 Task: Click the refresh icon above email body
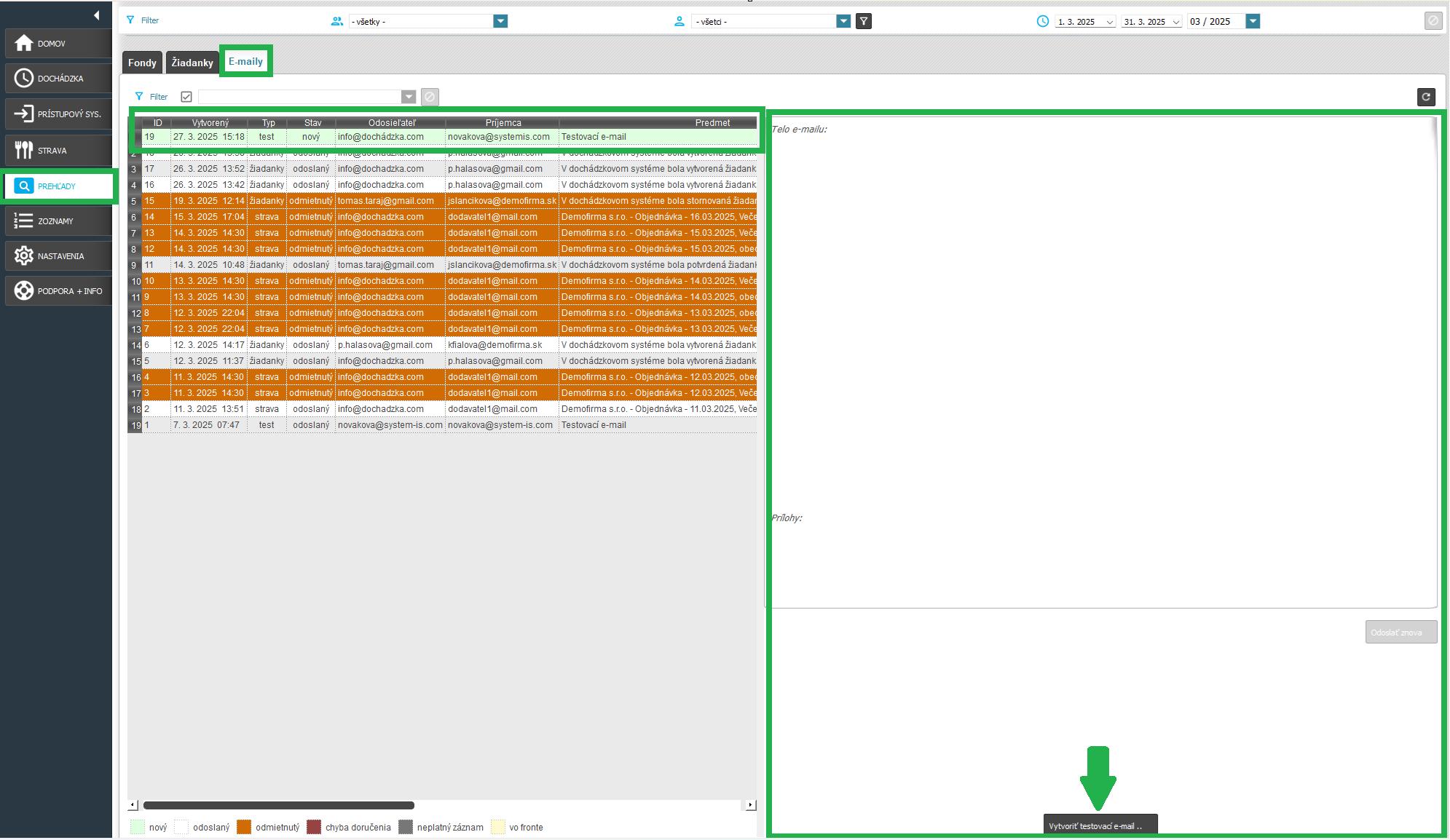[1426, 97]
